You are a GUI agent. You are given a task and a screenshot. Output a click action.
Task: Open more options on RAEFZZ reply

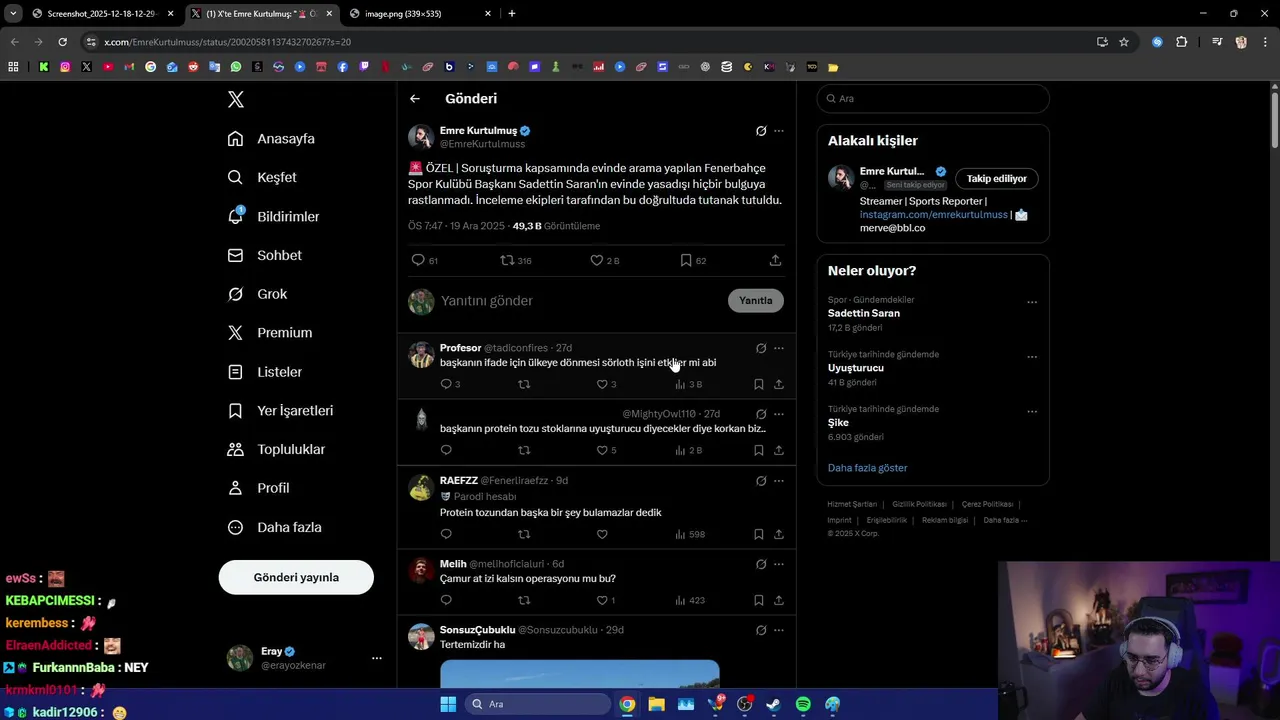tap(779, 481)
